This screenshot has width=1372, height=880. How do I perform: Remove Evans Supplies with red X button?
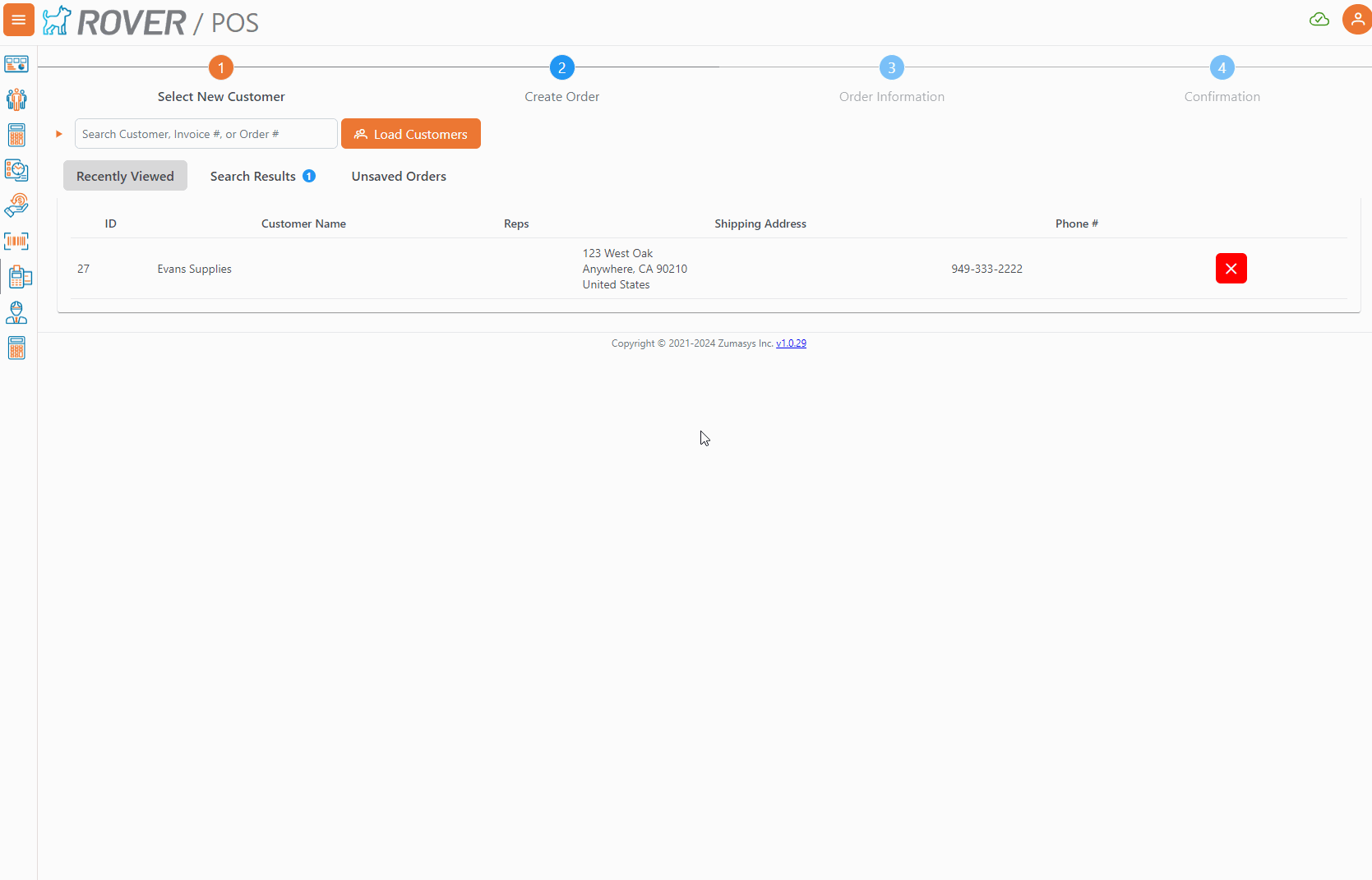(x=1231, y=269)
